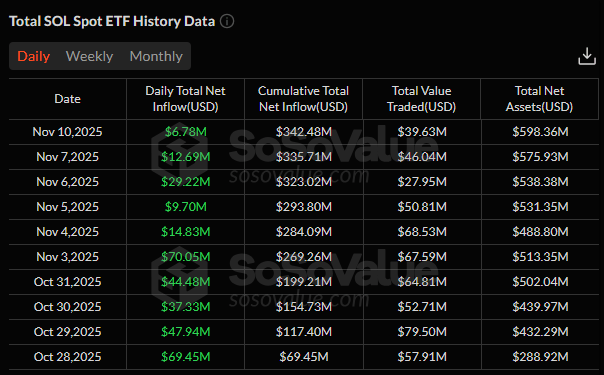
Task: Click the $27.95M value traded cell
Action: 422,182
